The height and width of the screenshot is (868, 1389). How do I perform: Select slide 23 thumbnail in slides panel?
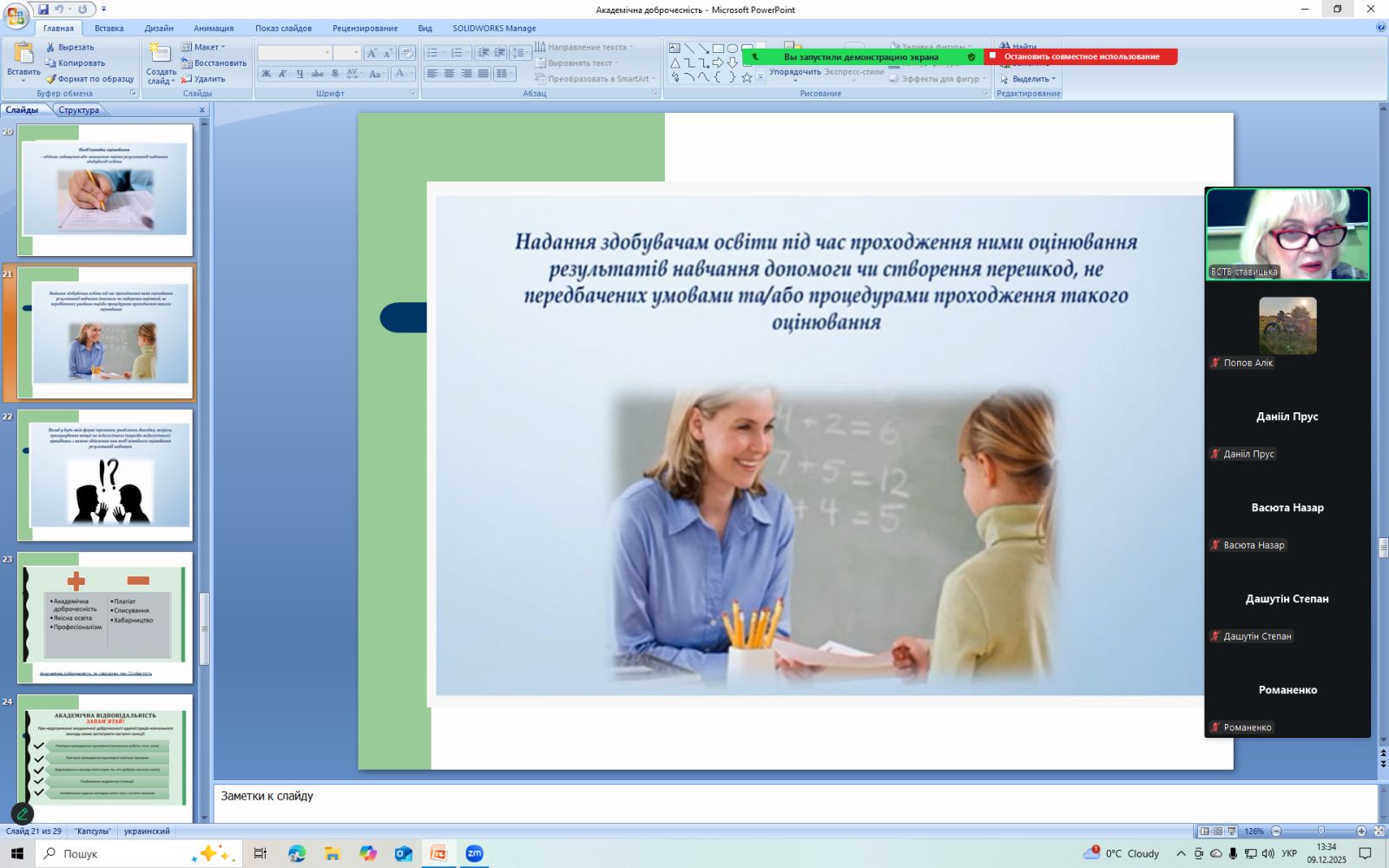coord(105,617)
